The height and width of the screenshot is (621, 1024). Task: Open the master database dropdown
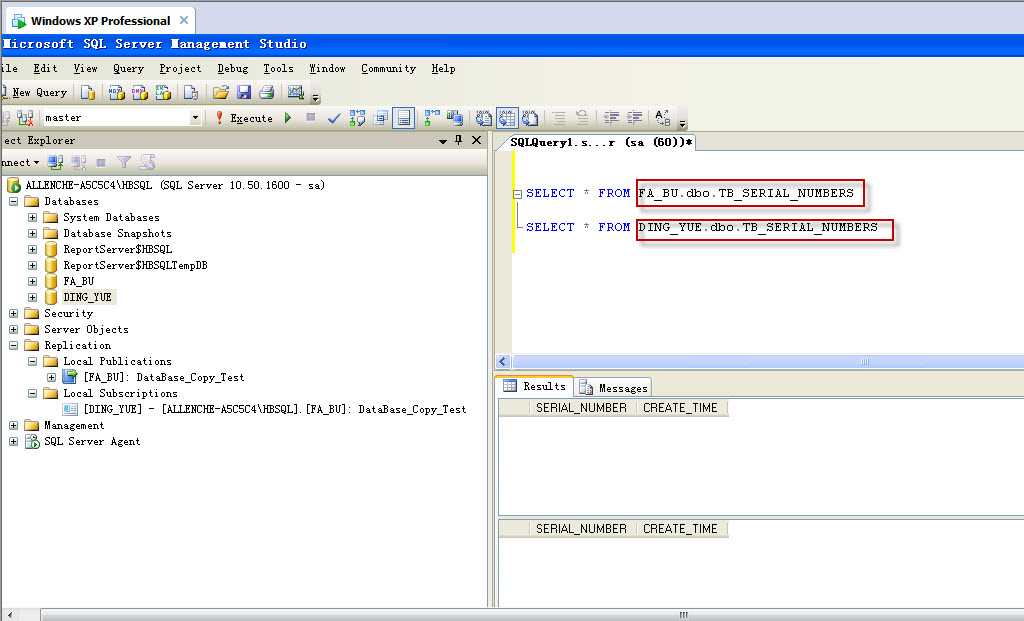195,118
